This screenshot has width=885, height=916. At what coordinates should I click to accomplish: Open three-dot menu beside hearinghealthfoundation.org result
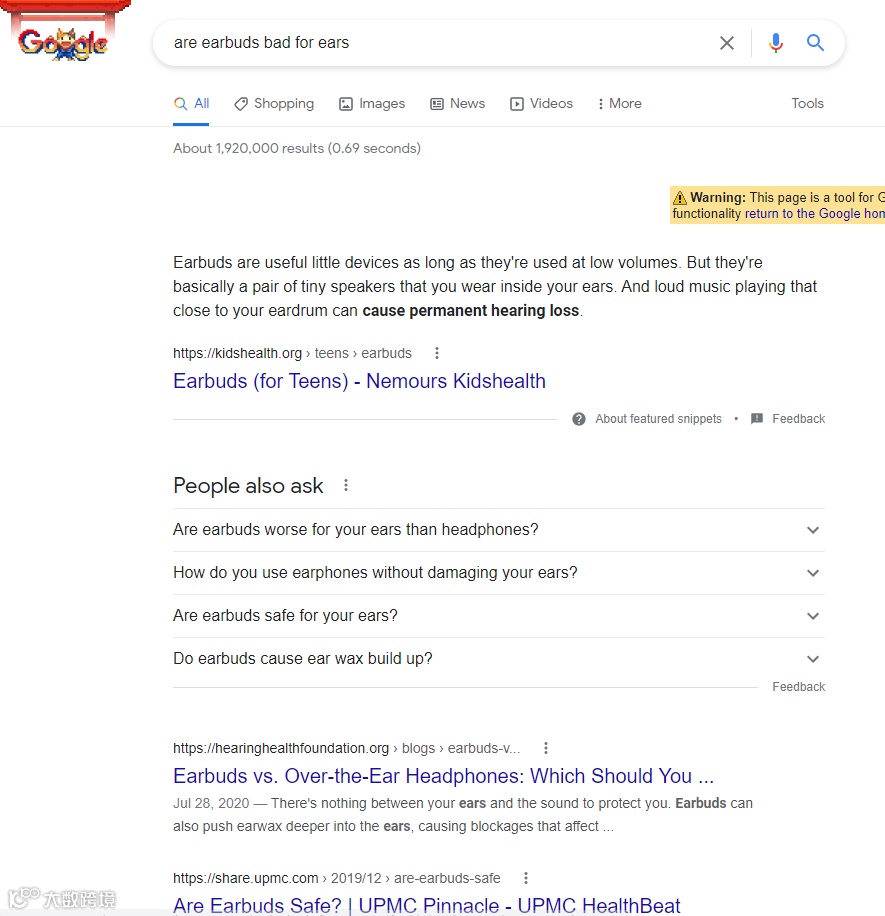point(545,748)
